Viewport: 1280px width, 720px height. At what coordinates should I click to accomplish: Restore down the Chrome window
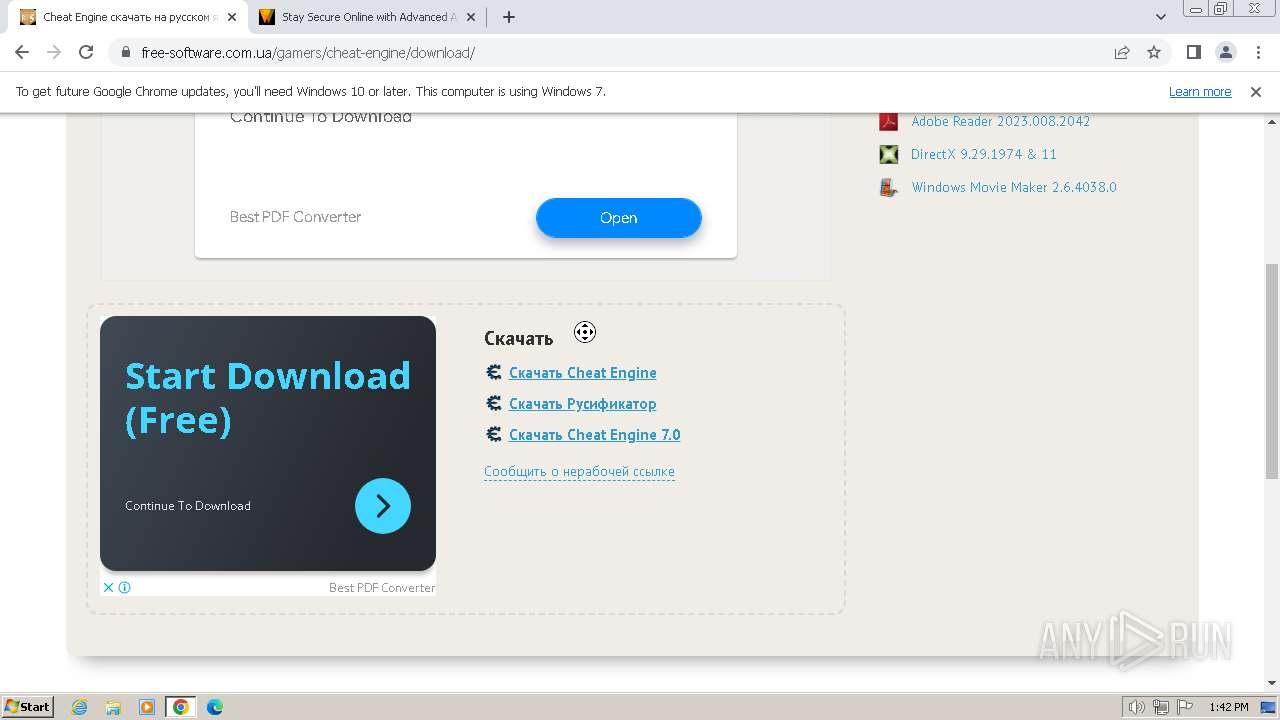pyautogui.click(x=1221, y=8)
